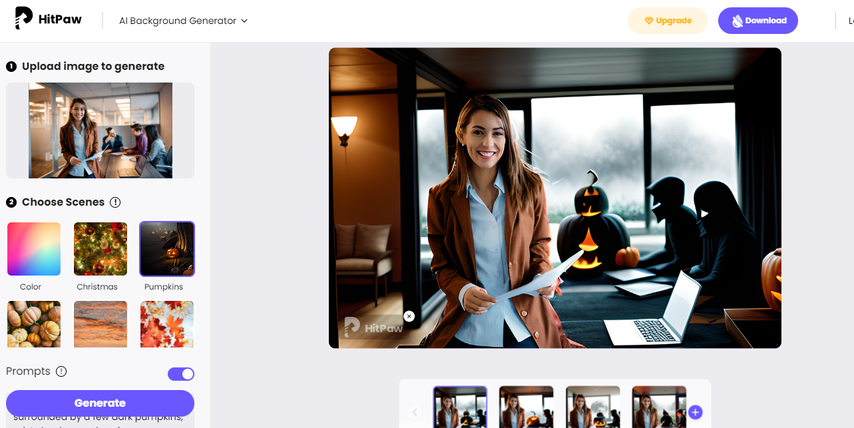The width and height of the screenshot is (854, 428).
Task: Select the Pumpkins scene
Action: pyautogui.click(x=167, y=249)
